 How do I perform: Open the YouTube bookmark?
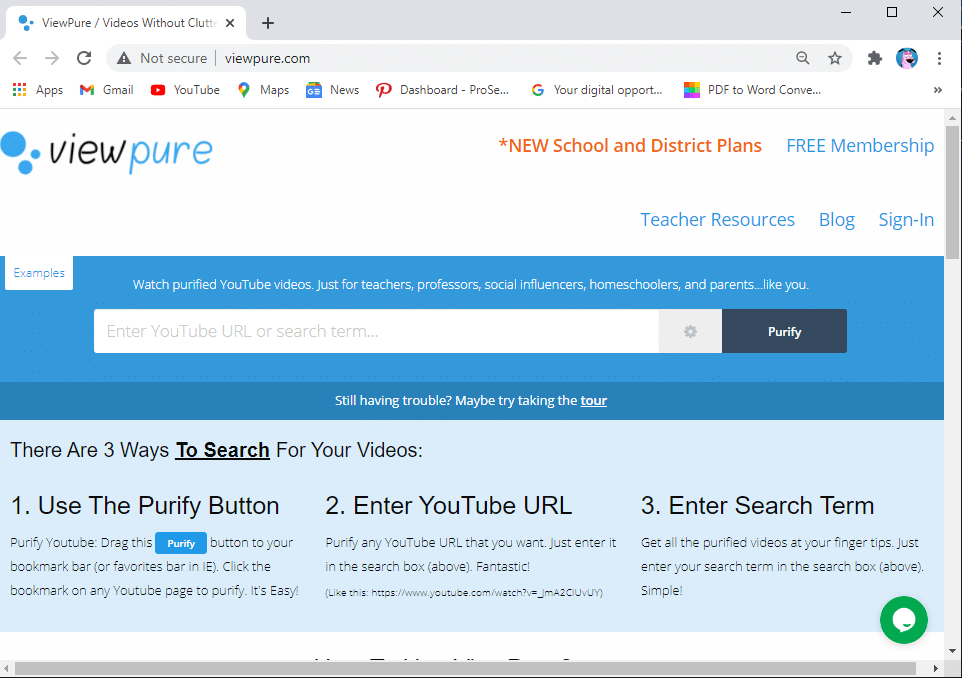pos(184,89)
